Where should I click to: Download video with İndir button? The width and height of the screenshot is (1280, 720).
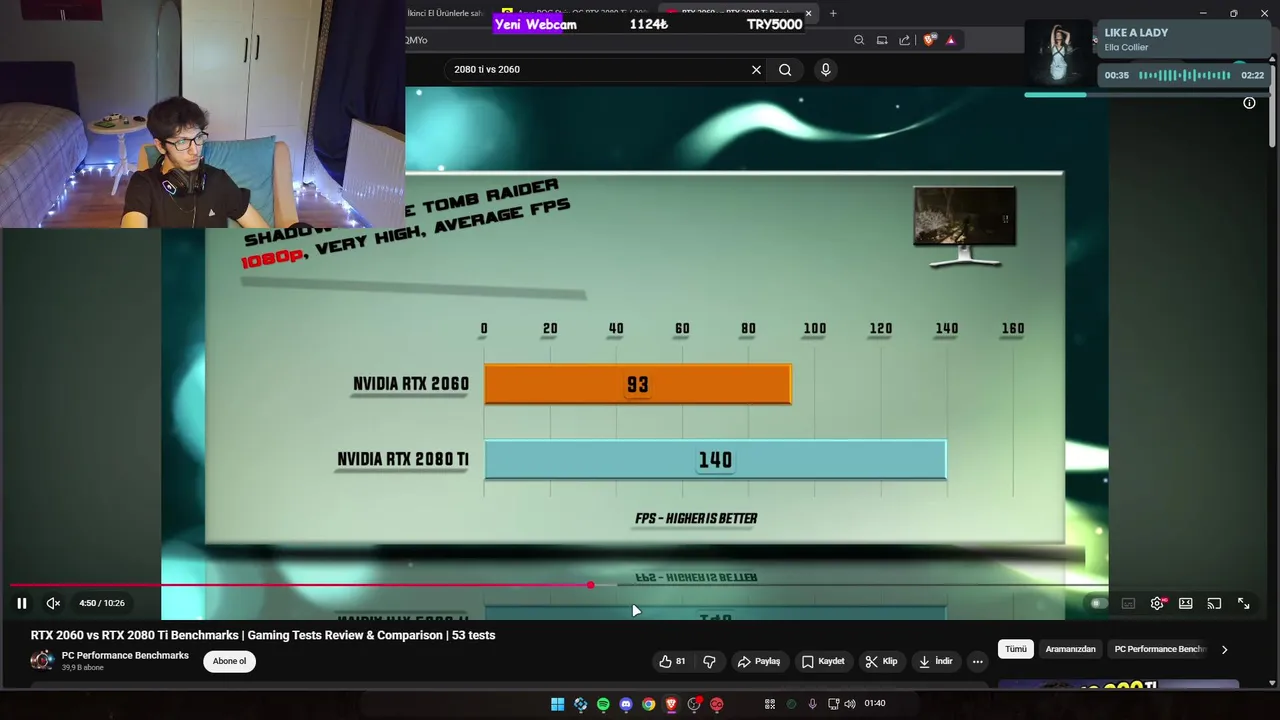(x=936, y=661)
